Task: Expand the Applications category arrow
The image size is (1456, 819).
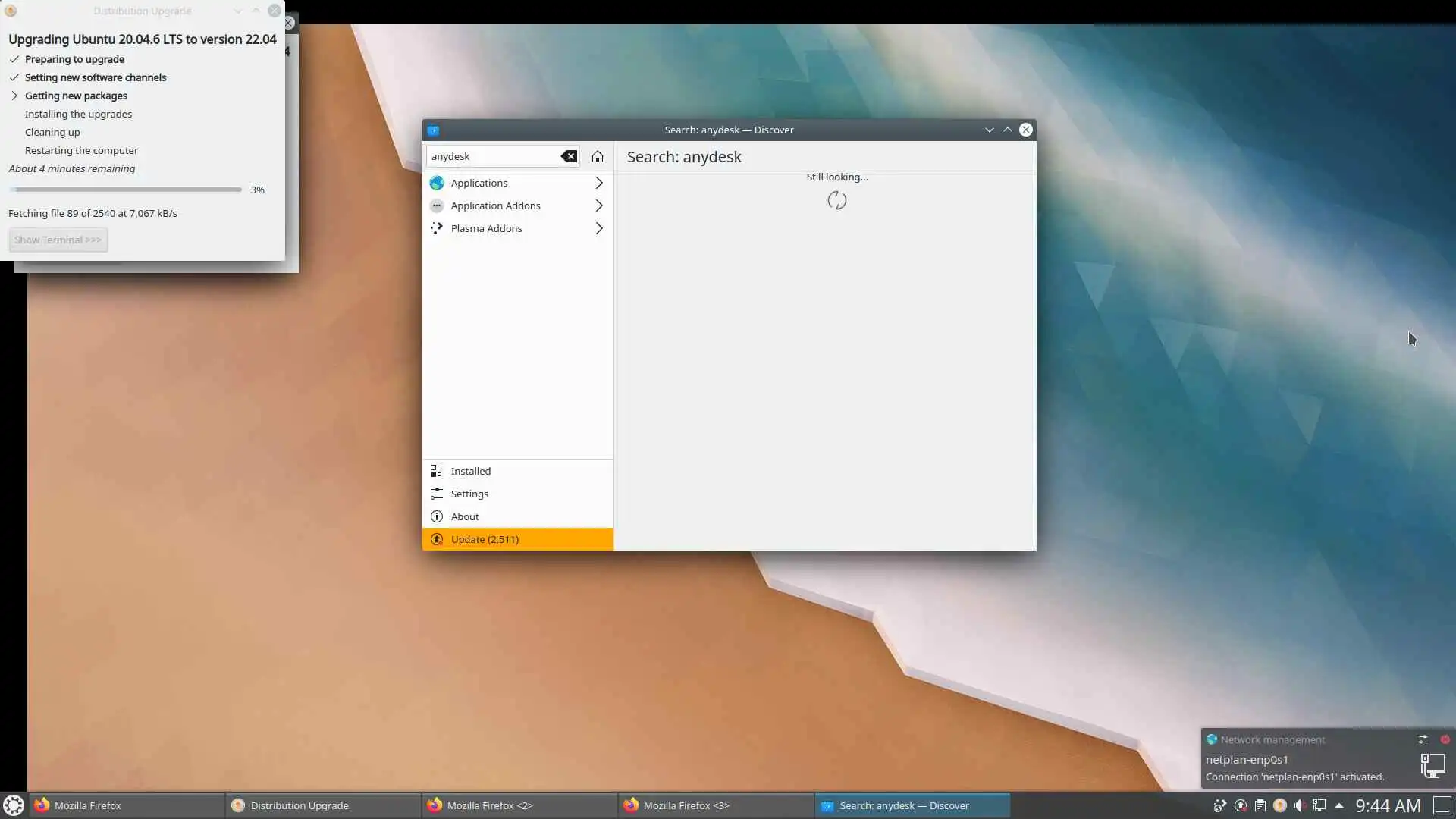Action: (598, 183)
